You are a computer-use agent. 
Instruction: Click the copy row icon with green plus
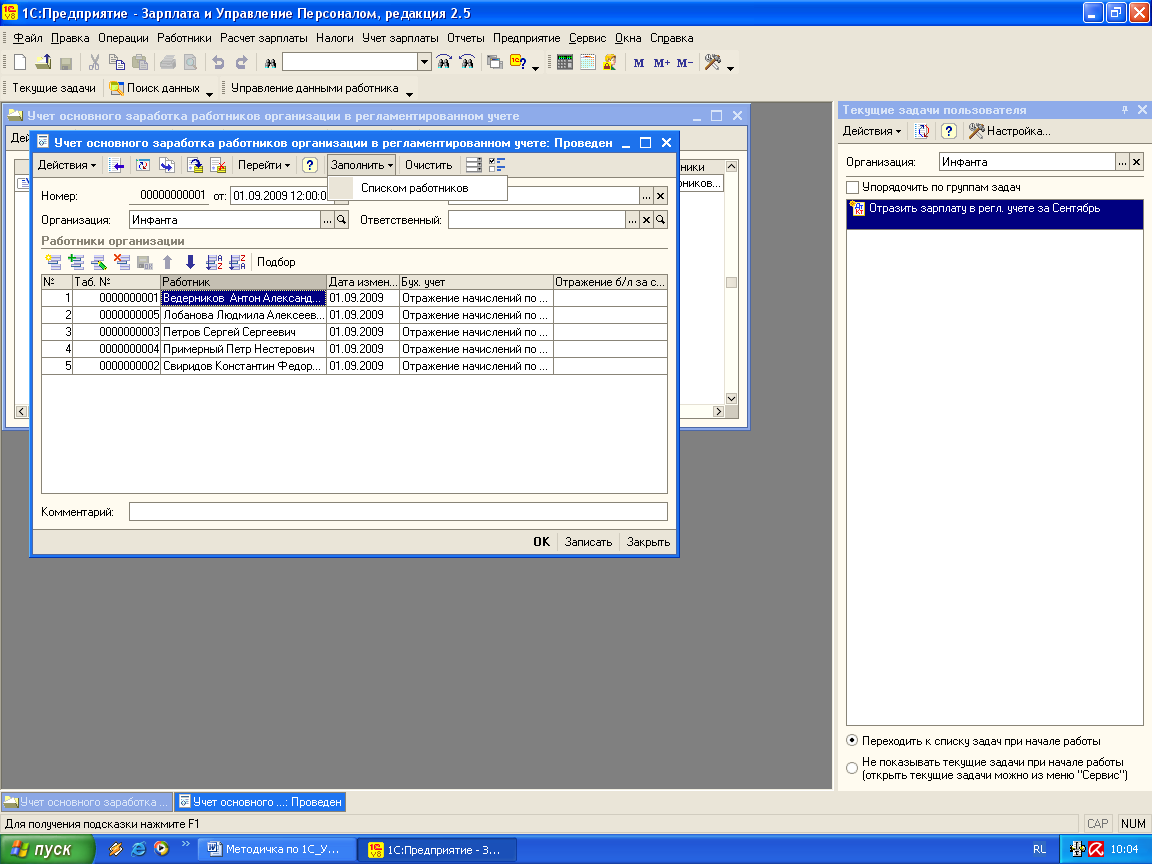[x=76, y=262]
